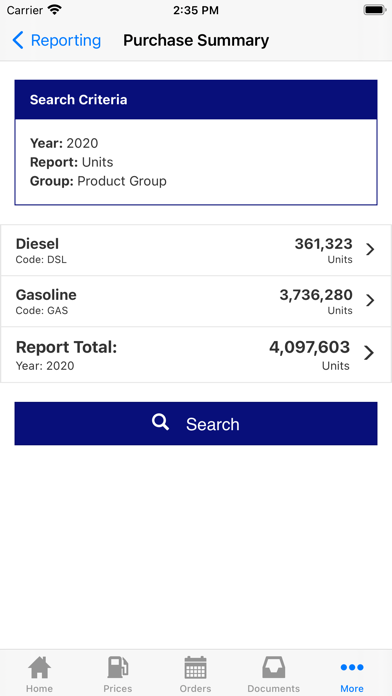Open the Orders calendar icon
This screenshot has height=696, width=392.
tap(195, 667)
